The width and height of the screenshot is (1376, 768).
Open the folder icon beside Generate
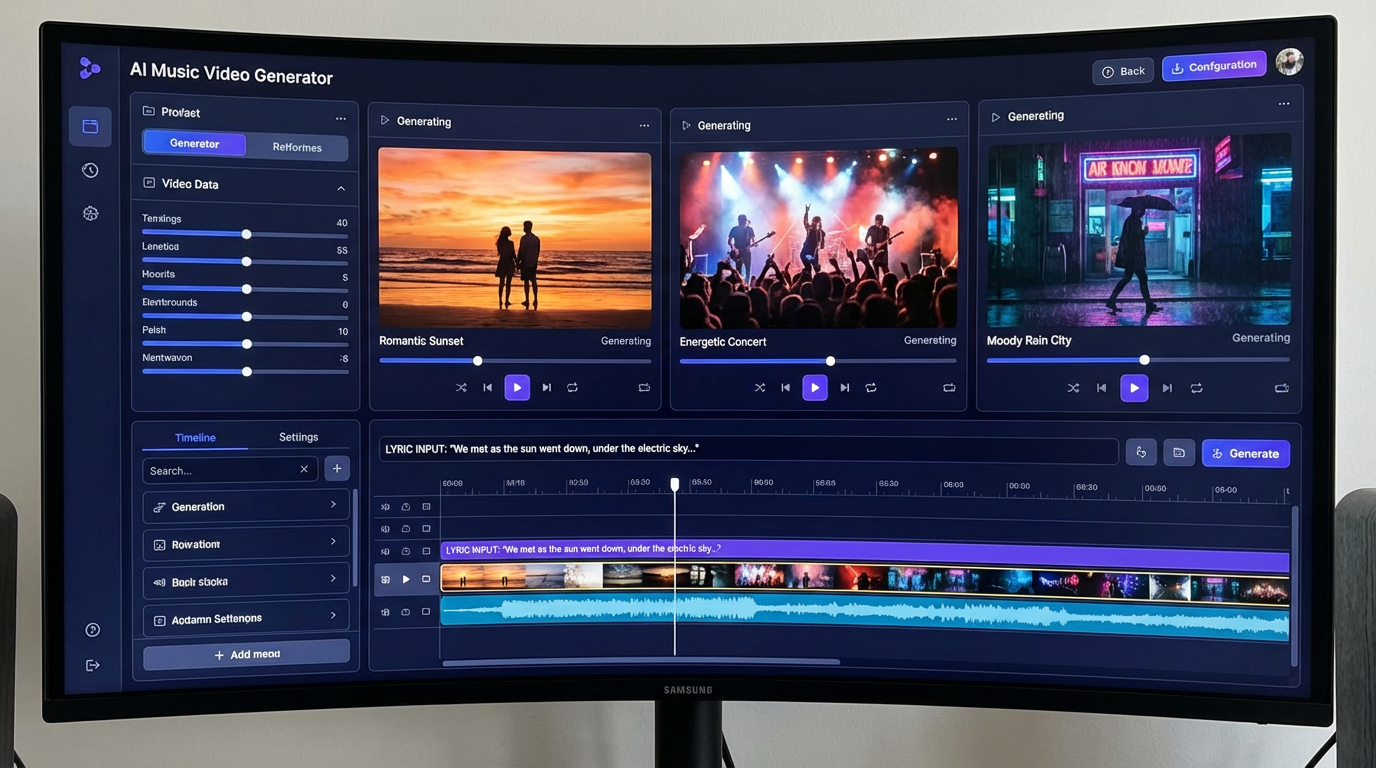(1178, 452)
